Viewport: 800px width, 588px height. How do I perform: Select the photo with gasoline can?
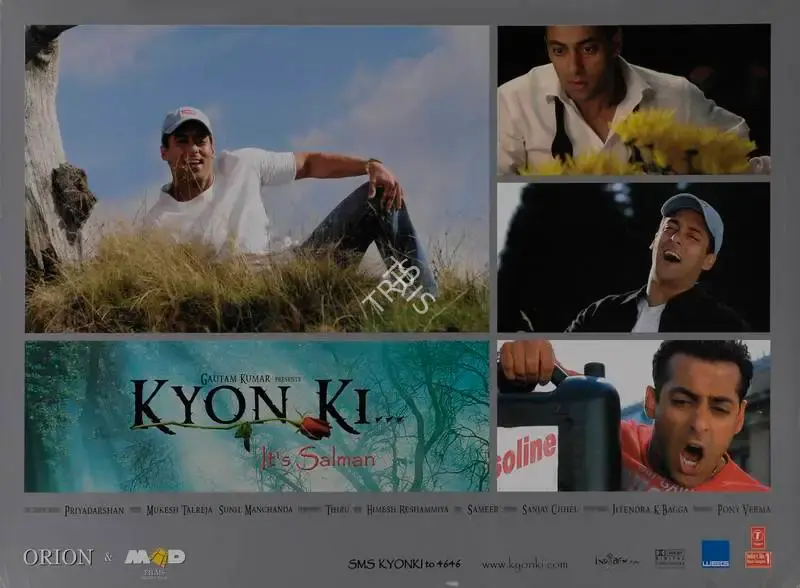pos(634,415)
